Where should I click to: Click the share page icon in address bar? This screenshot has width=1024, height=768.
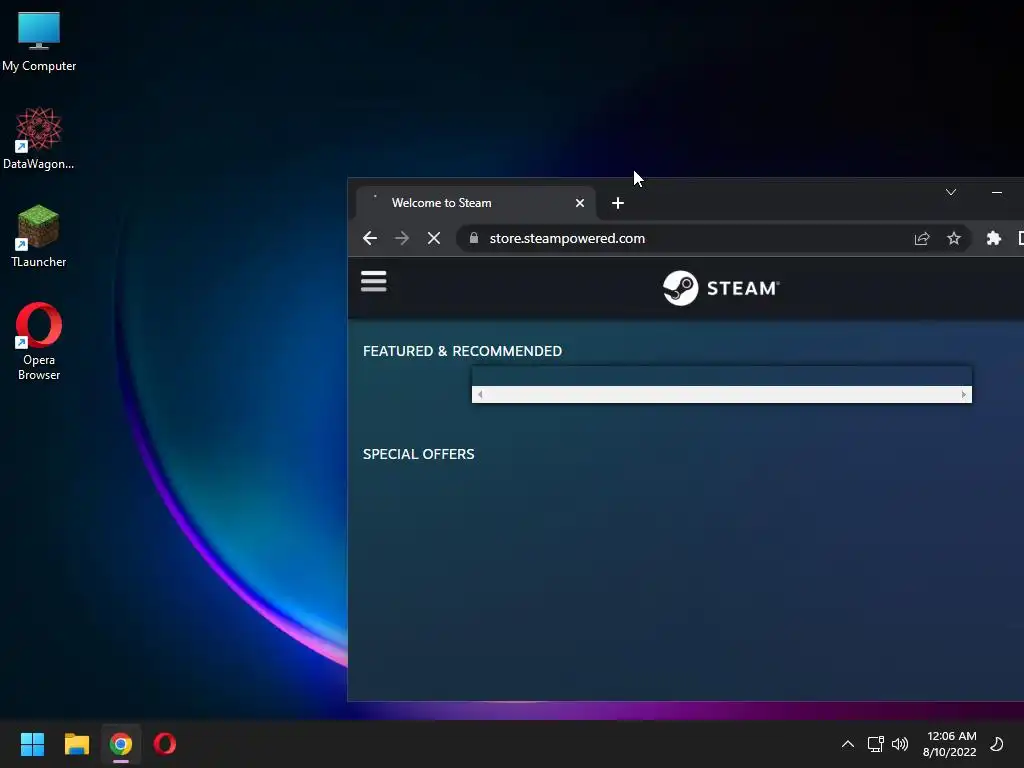pos(921,238)
